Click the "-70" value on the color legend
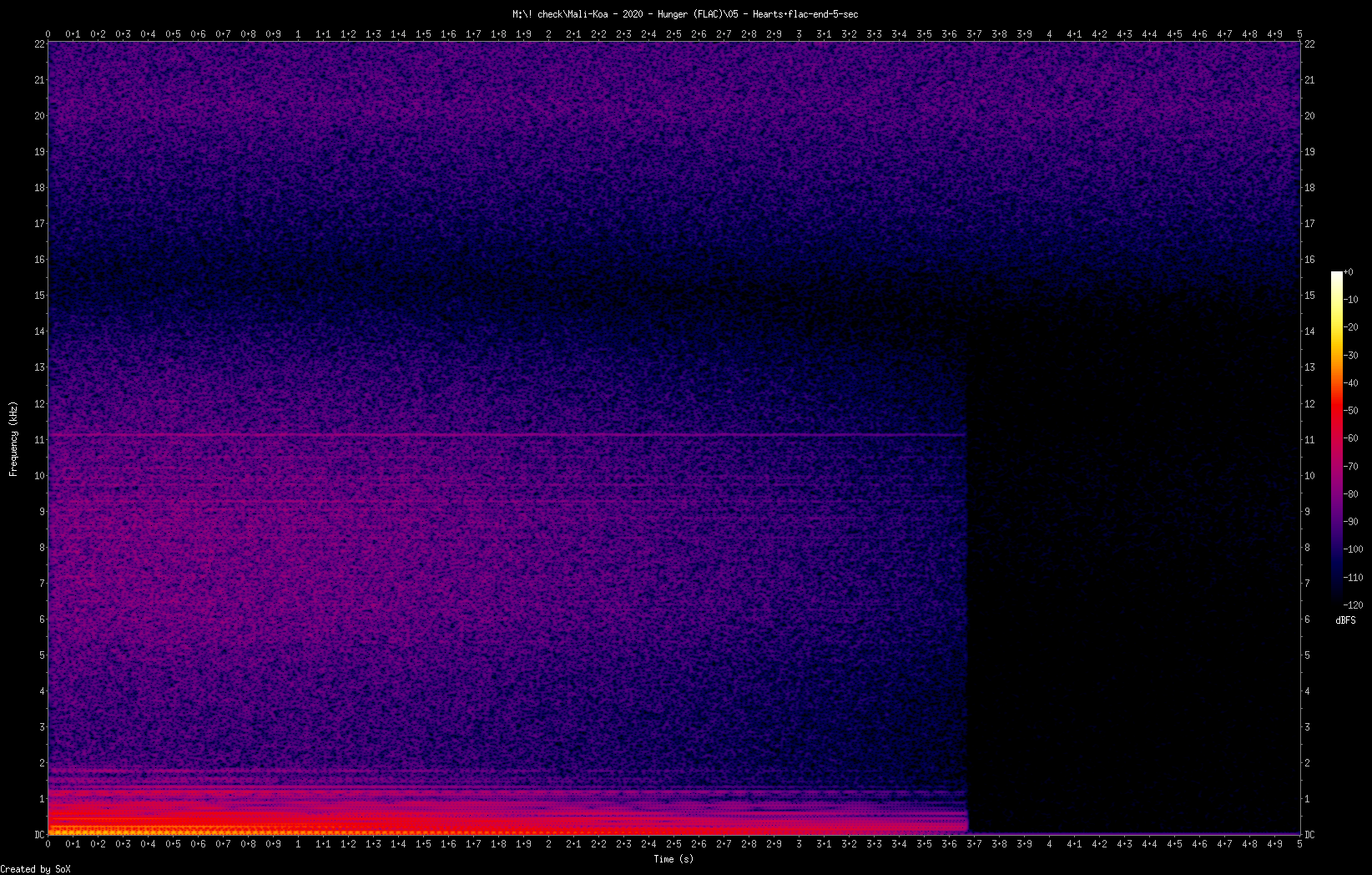Viewport: 1372px width, 875px height. 1350,467
